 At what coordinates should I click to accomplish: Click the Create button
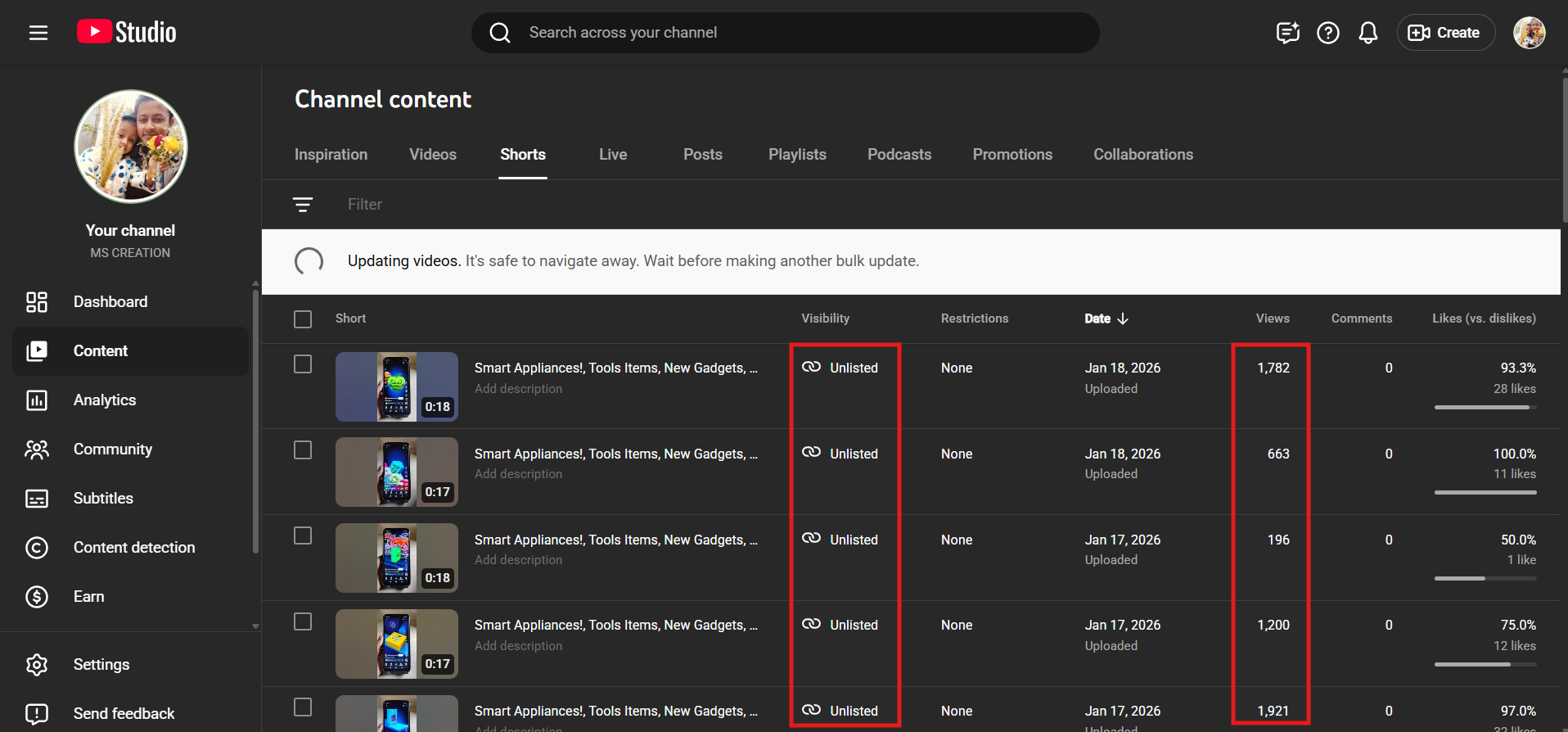1445,33
